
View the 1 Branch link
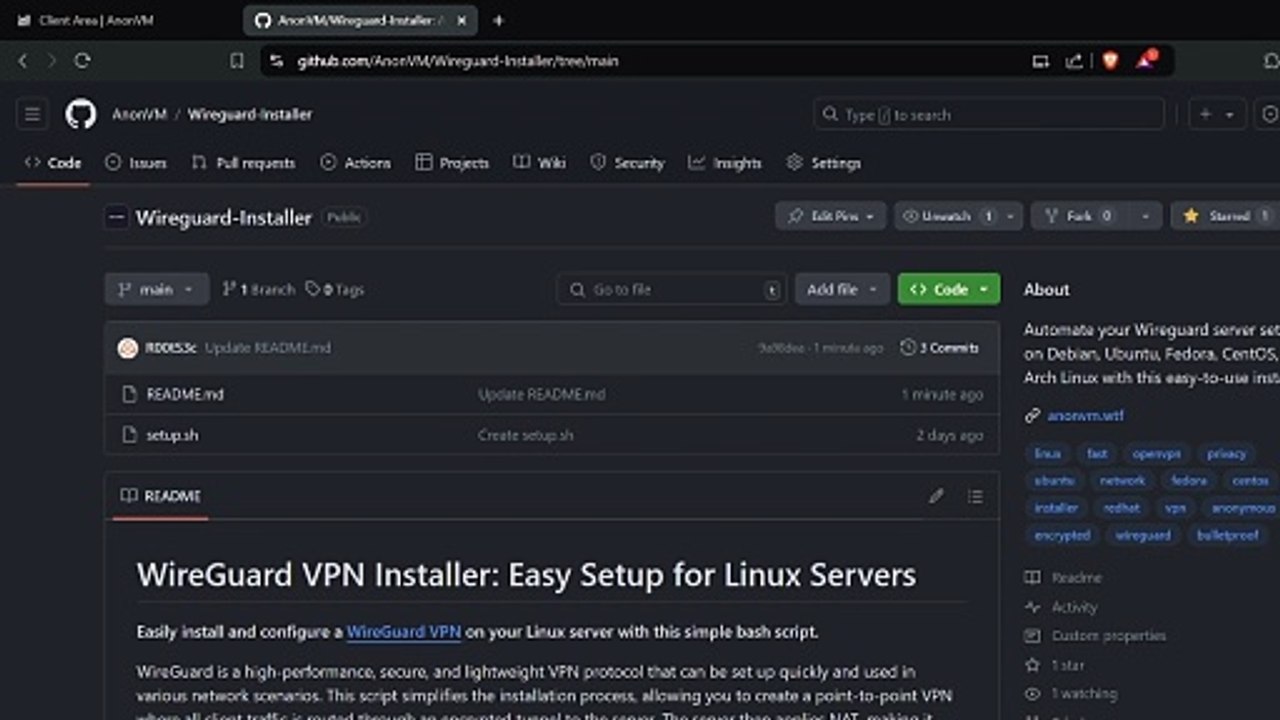coord(258,289)
